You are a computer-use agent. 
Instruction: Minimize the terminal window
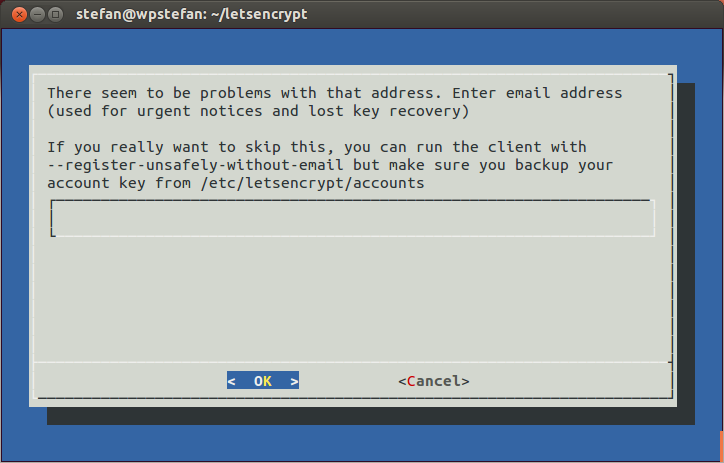(x=37, y=14)
